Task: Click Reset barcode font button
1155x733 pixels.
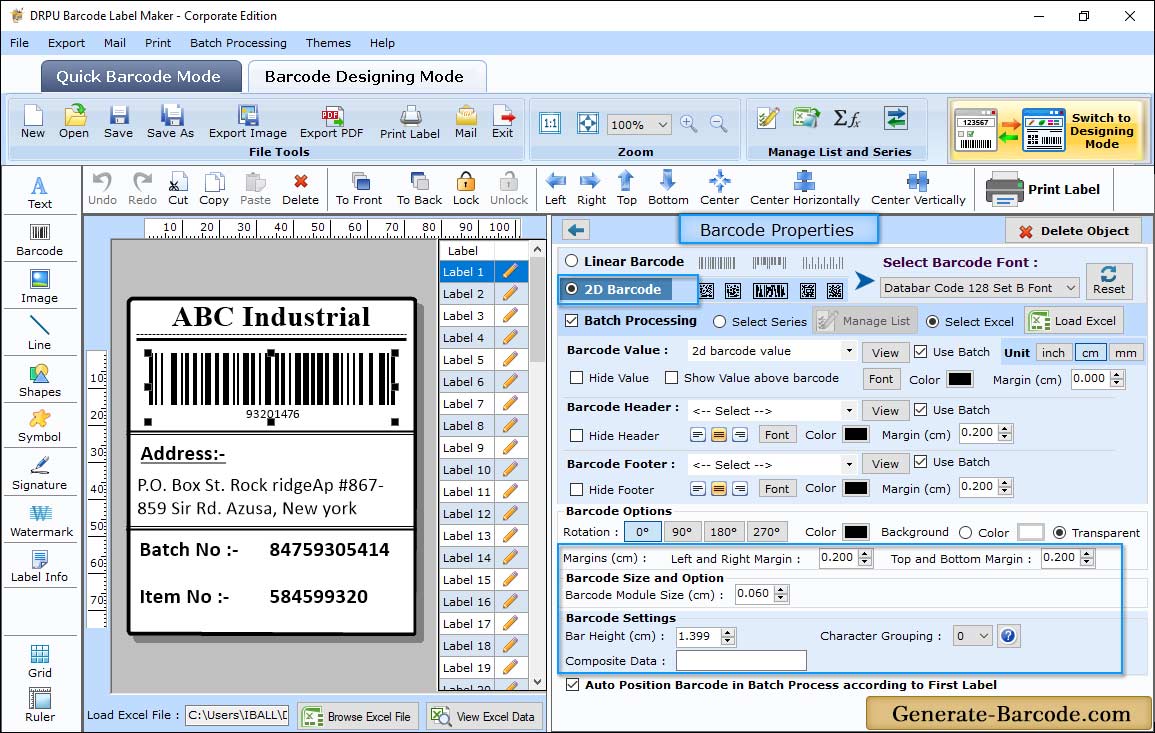Action: [x=1109, y=280]
